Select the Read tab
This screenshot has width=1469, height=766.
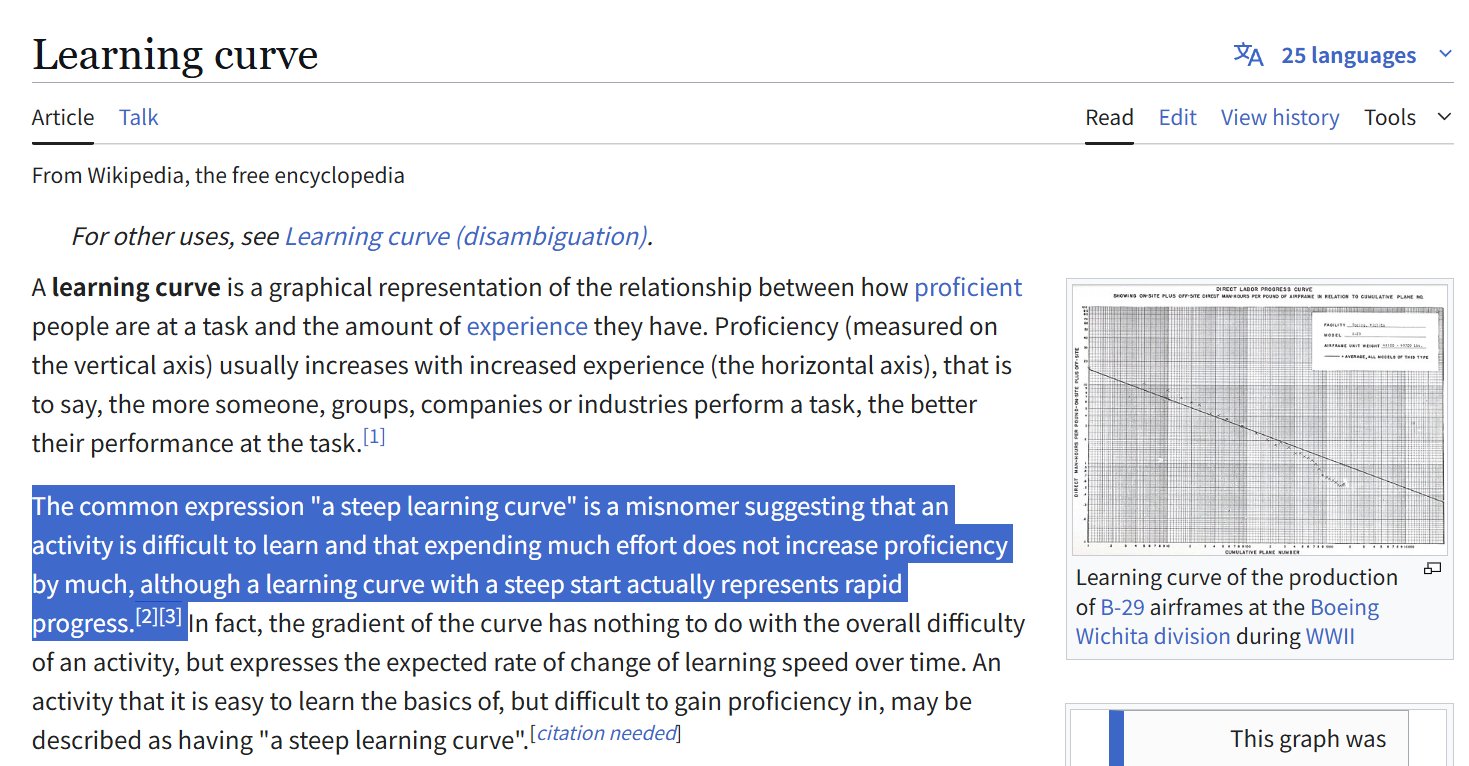pyautogui.click(x=1109, y=118)
